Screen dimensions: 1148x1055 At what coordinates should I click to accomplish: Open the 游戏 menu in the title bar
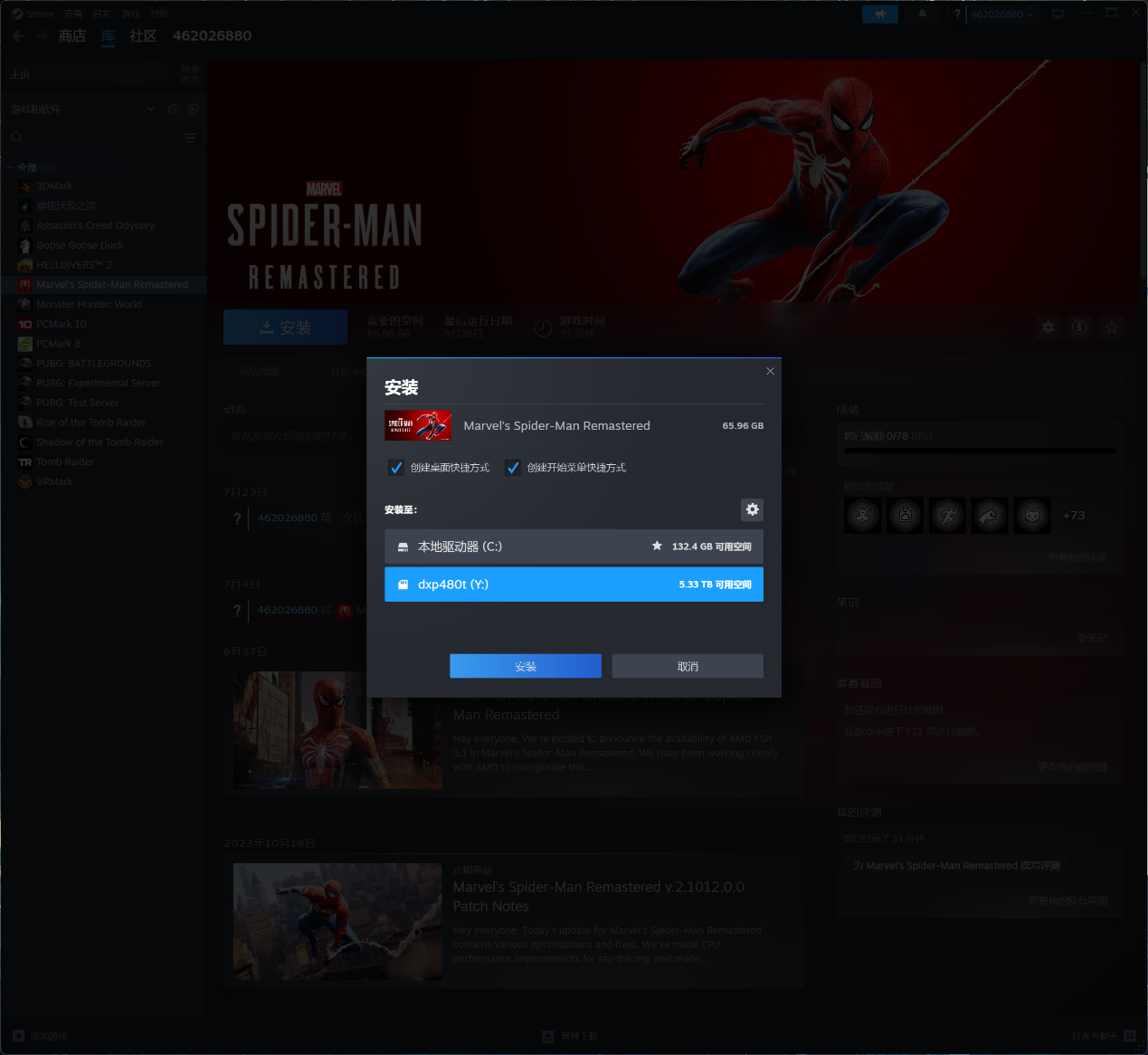tap(131, 14)
